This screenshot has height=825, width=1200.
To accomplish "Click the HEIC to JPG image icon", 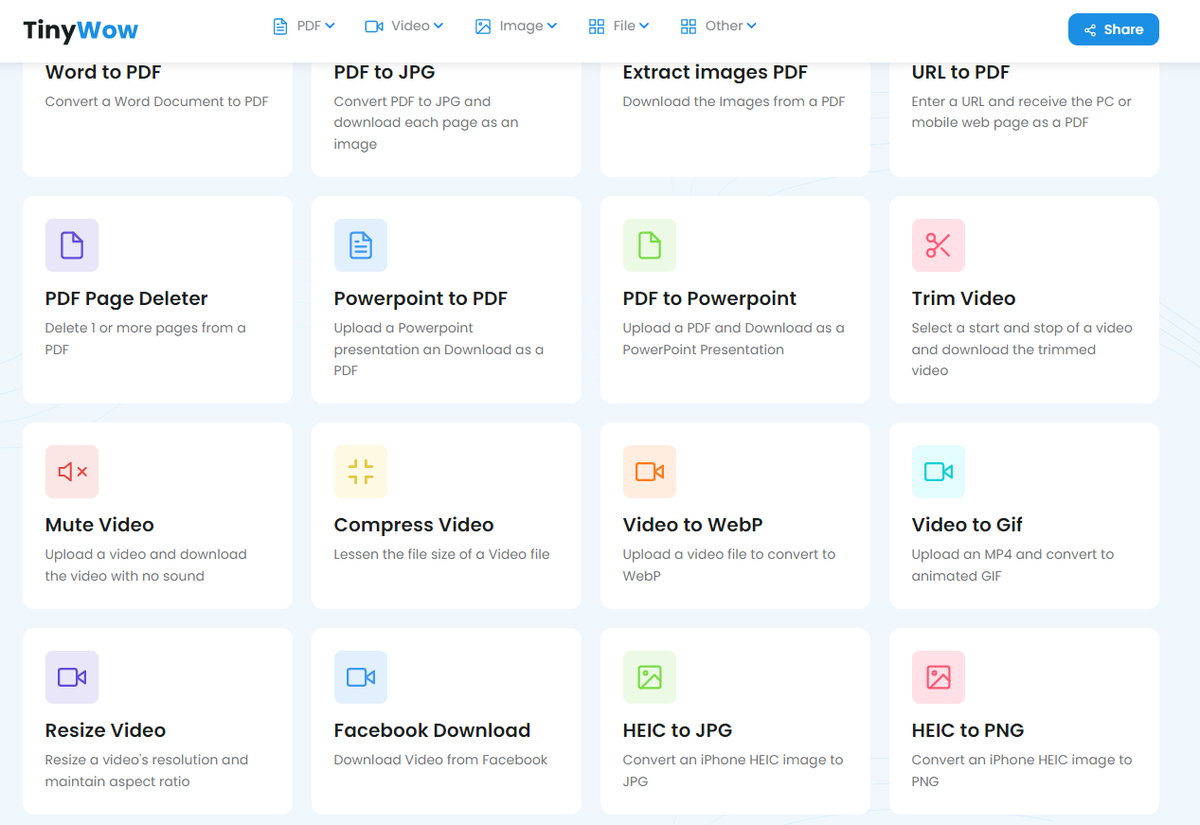I will click(650, 677).
